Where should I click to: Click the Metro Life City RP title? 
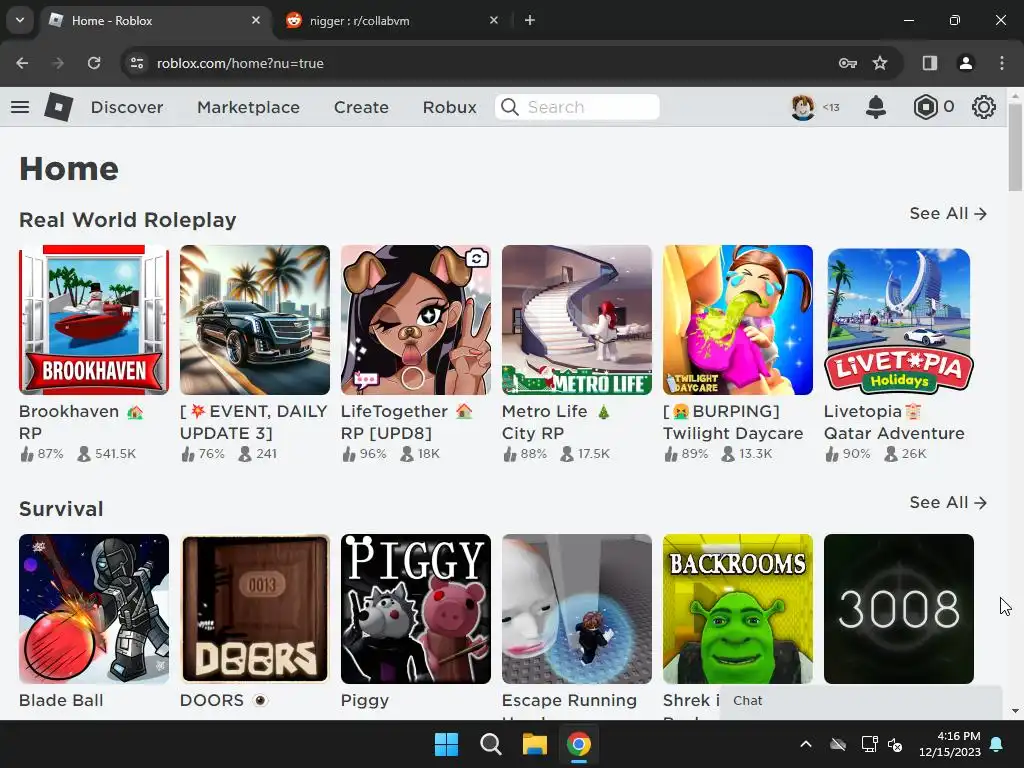point(556,422)
